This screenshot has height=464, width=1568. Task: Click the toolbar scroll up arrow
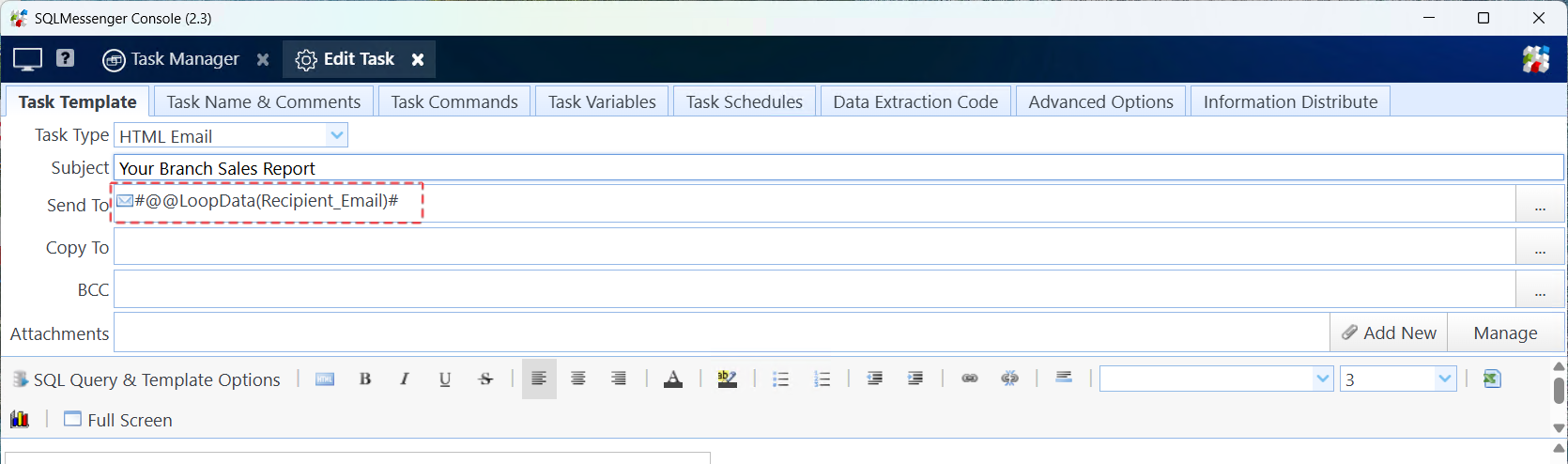(1559, 366)
